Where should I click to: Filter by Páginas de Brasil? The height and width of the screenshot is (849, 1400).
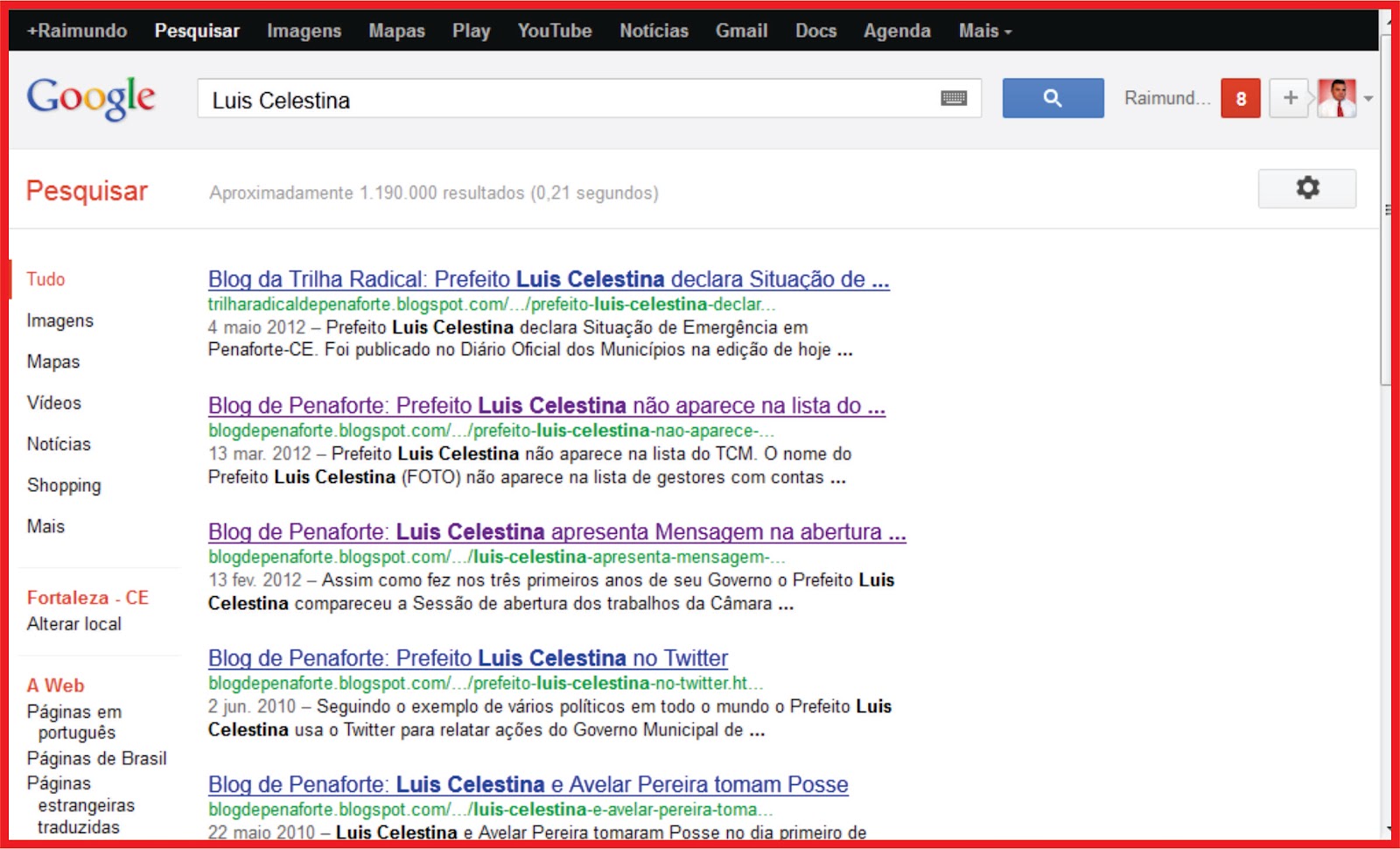pyautogui.click(x=96, y=759)
